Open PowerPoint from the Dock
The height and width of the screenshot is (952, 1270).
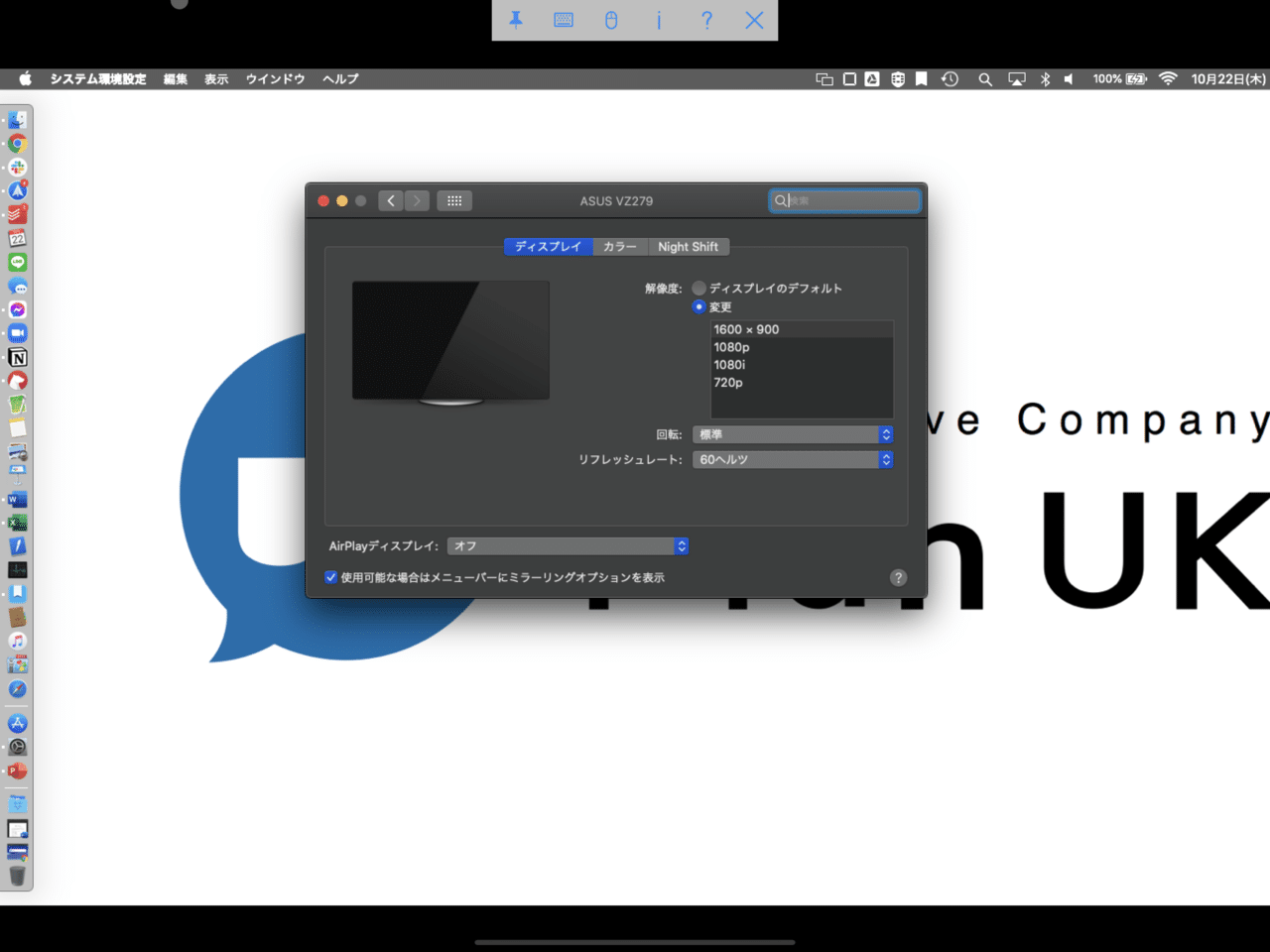17,772
